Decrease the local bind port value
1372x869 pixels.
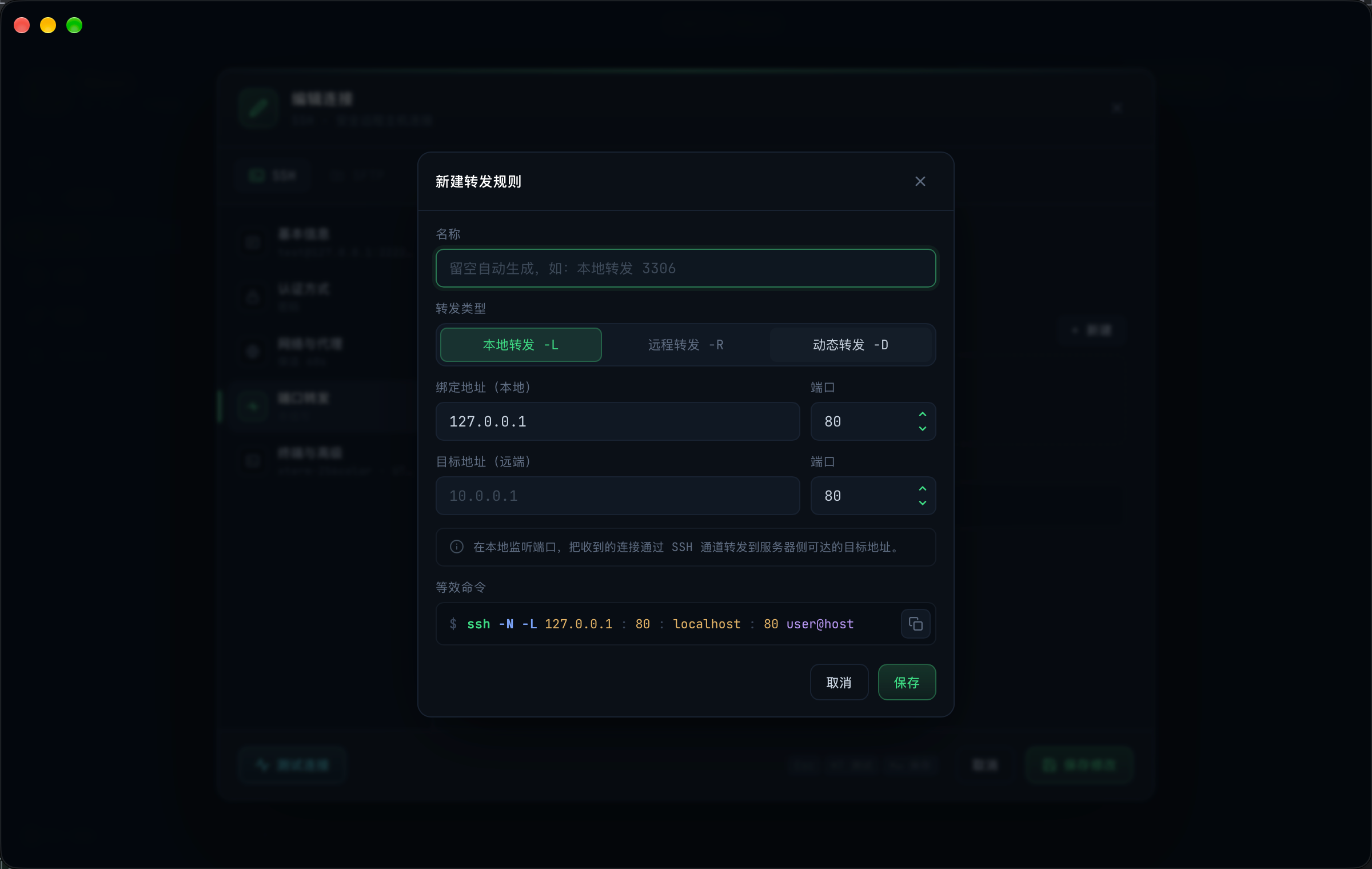coord(922,429)
